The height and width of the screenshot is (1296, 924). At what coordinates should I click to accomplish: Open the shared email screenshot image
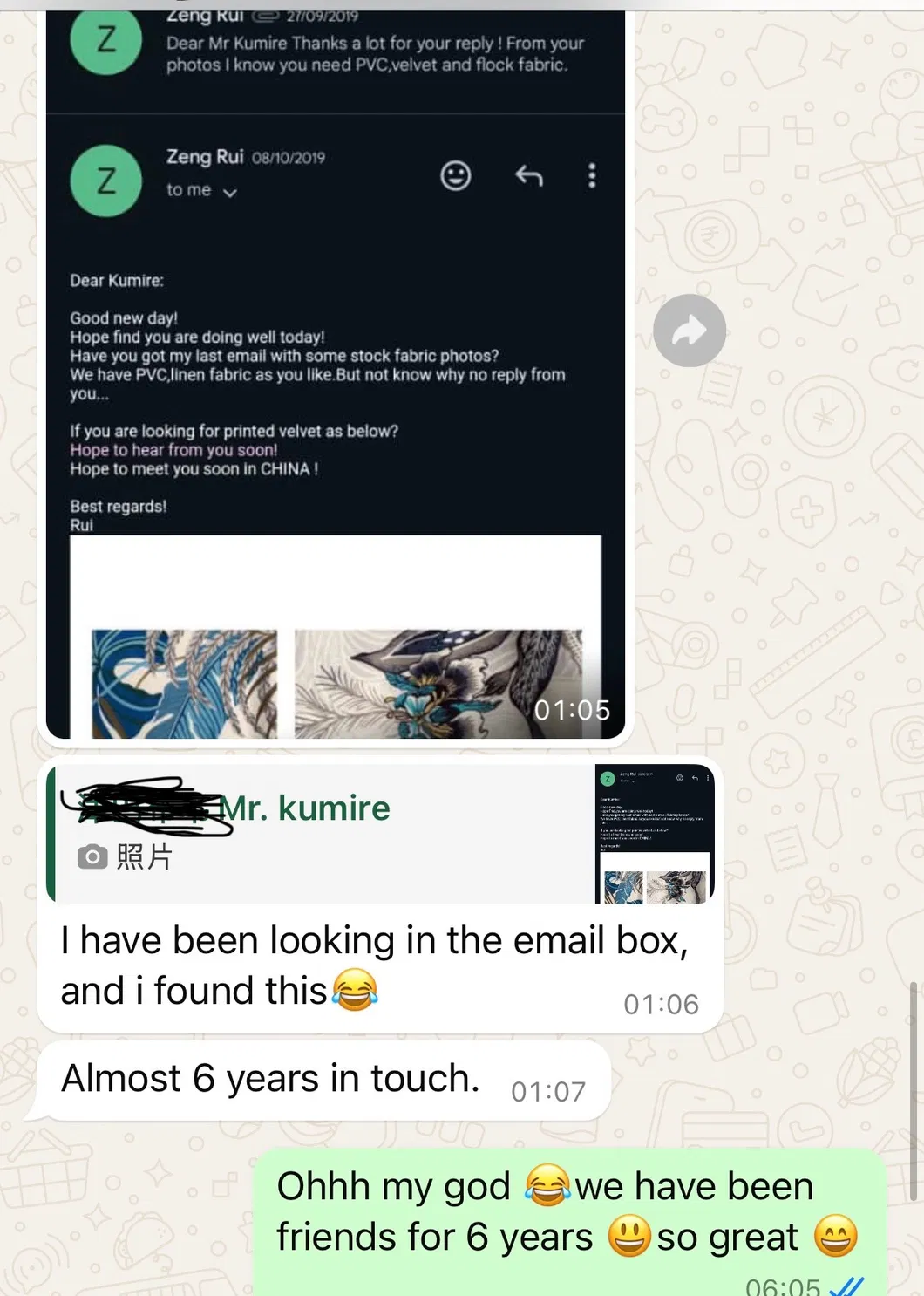336,375
